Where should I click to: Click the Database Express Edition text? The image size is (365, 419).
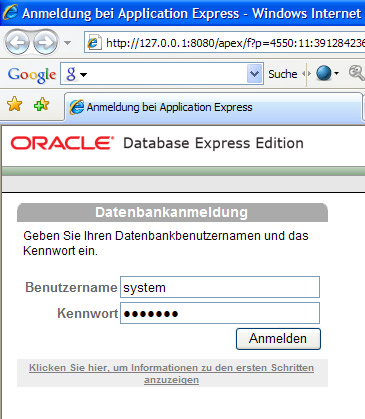click(213, 143)
